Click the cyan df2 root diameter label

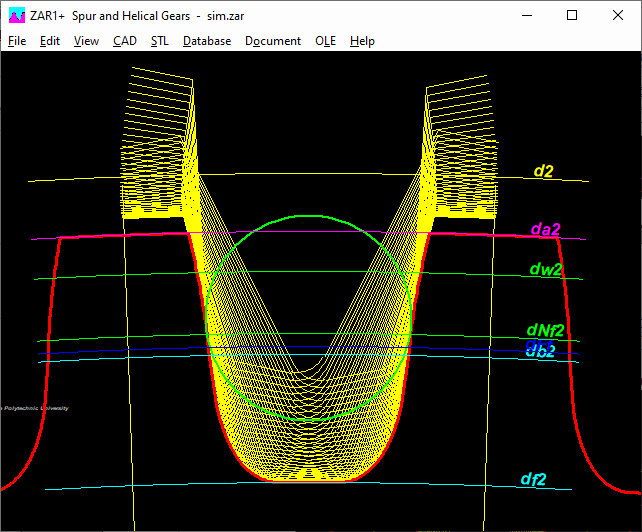click(x=533, y=479)
